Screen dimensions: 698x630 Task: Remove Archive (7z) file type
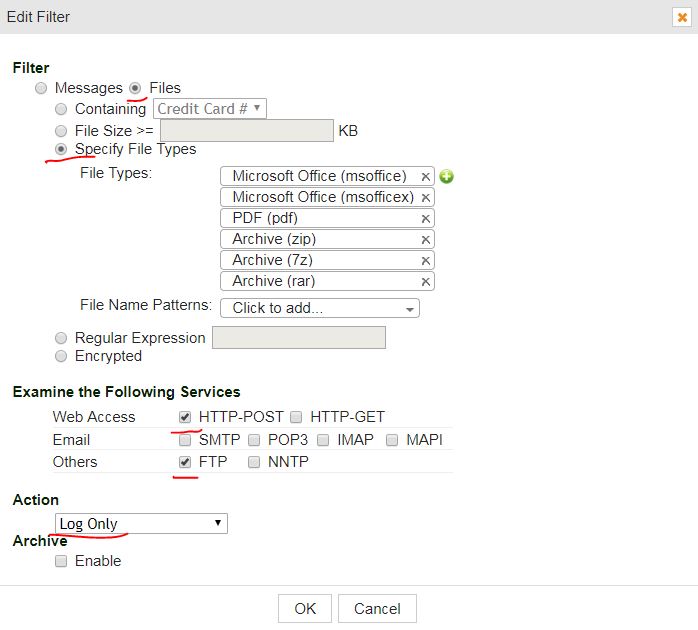pos(426,261)
